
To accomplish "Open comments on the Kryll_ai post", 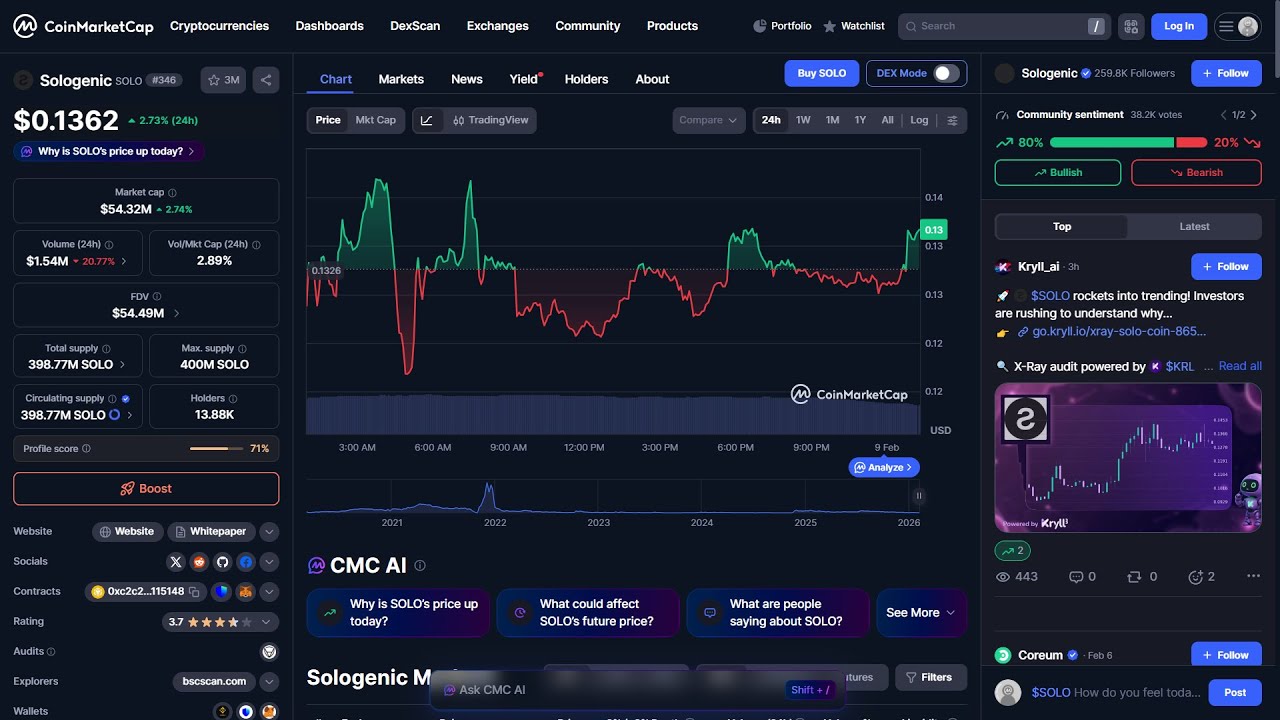I will 1083,577.
